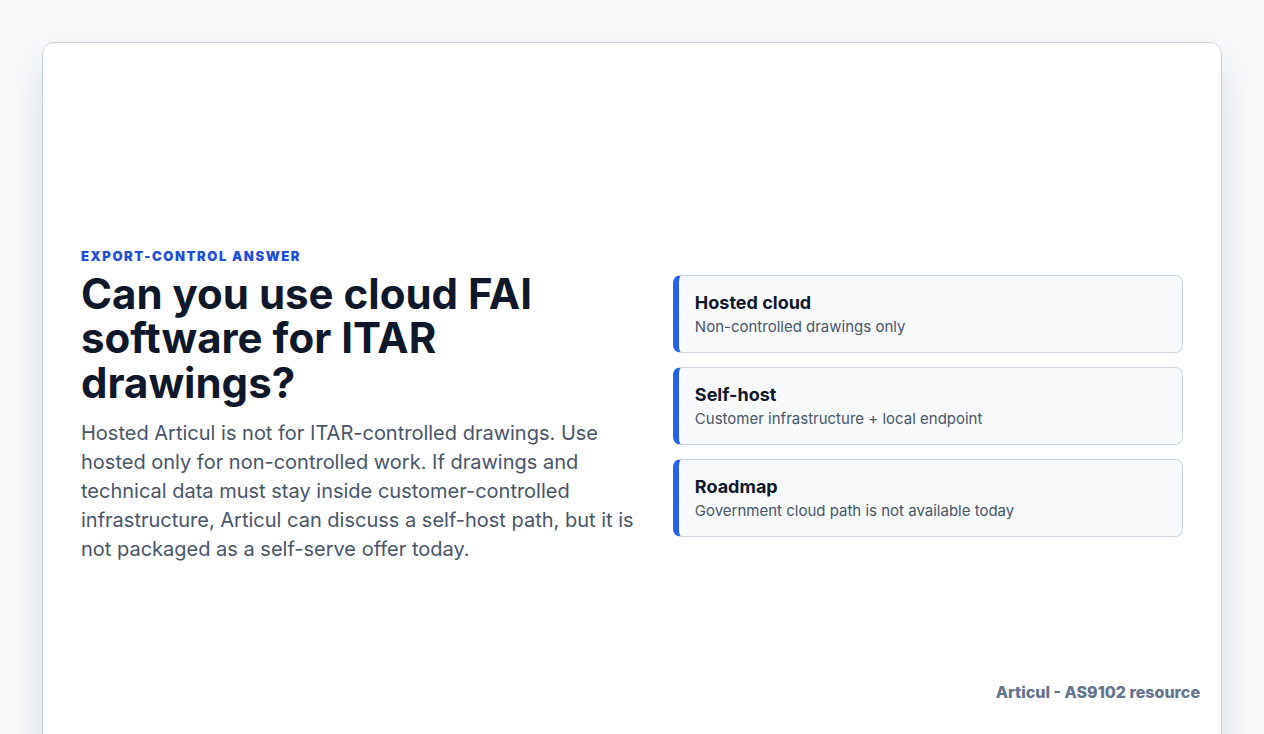The height and width of the screenshot is (734, 1264).
Task: Open the Hosted cloud card
Action: click(x=928, y=314)
